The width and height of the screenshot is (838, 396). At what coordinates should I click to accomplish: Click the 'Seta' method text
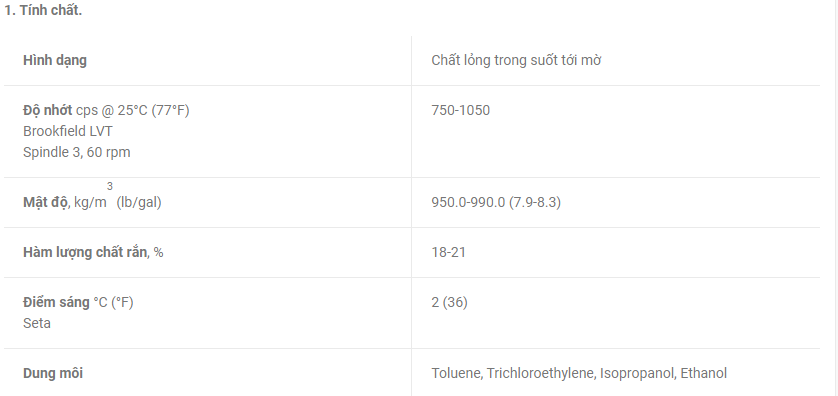37,323
